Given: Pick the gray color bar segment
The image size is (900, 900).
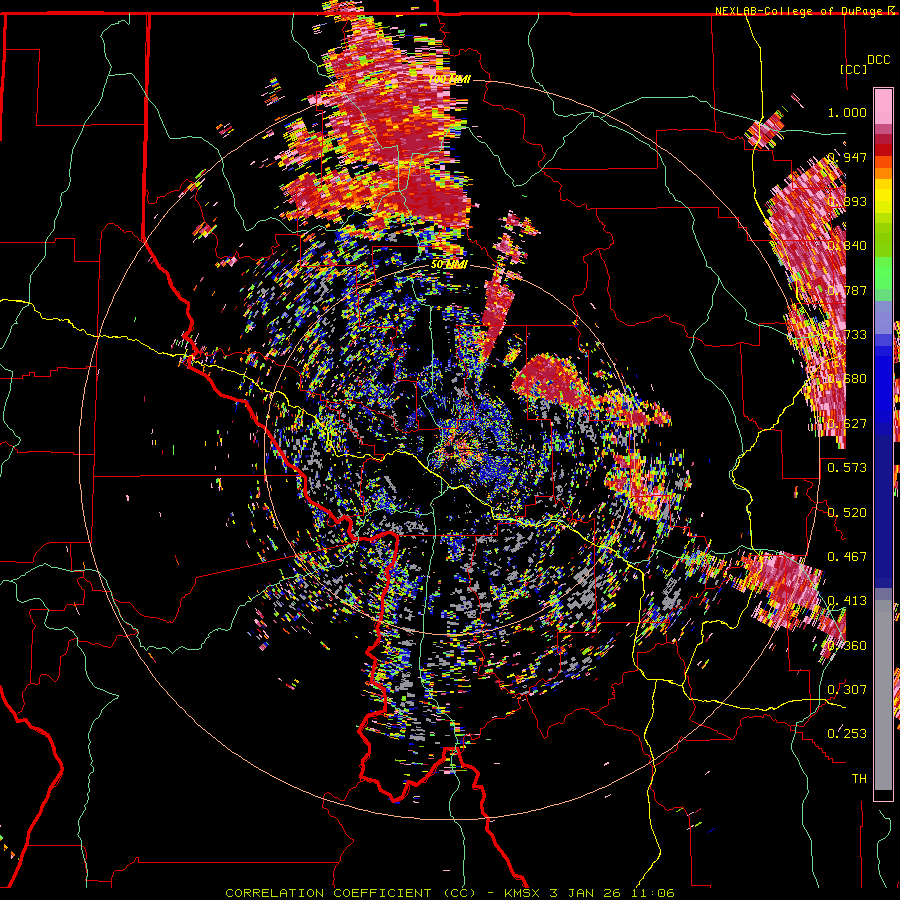Looking at the screenshot, I should click(883, 695).
